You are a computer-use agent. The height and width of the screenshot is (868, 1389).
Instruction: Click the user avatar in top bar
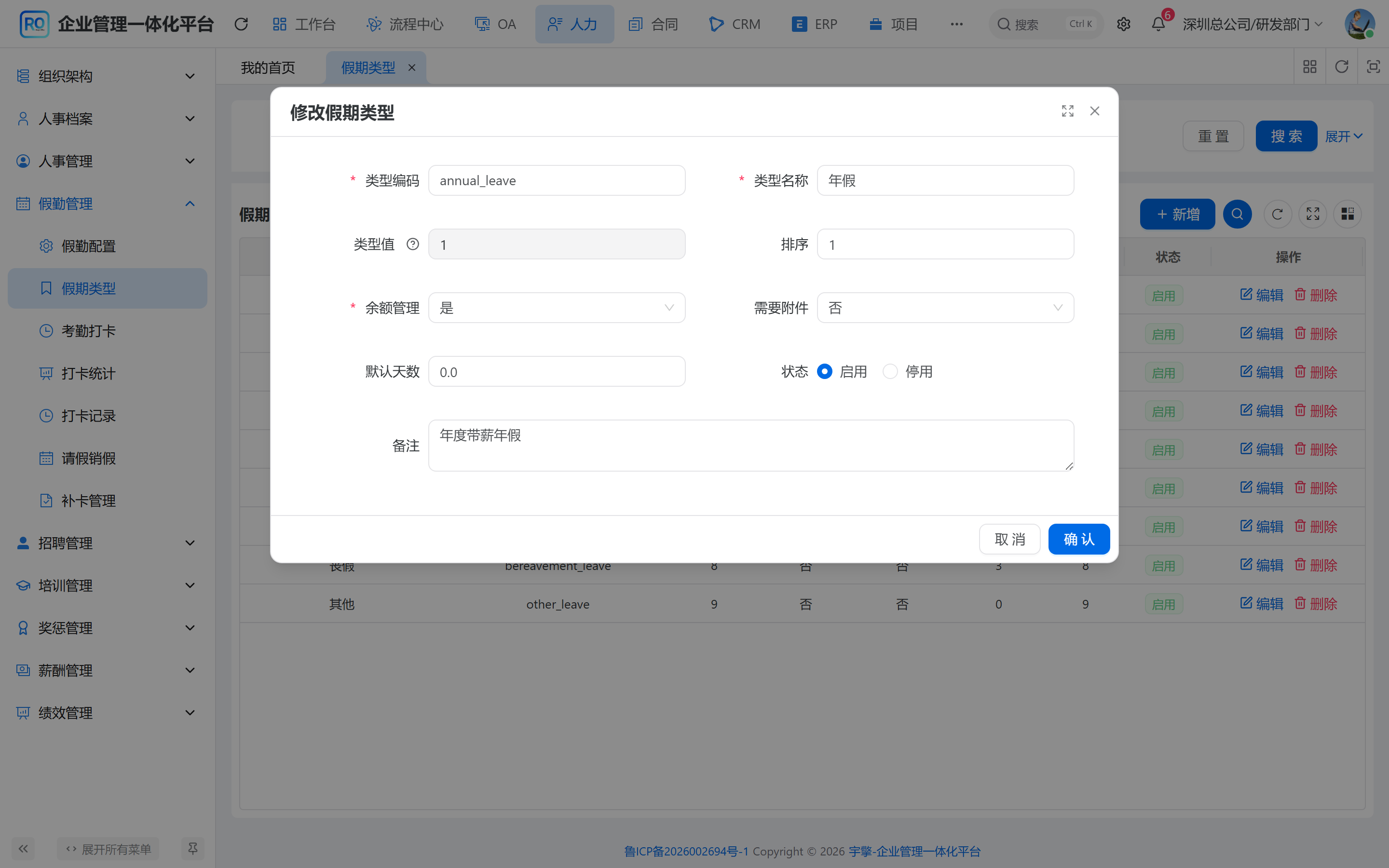(x=1359, y=24)
